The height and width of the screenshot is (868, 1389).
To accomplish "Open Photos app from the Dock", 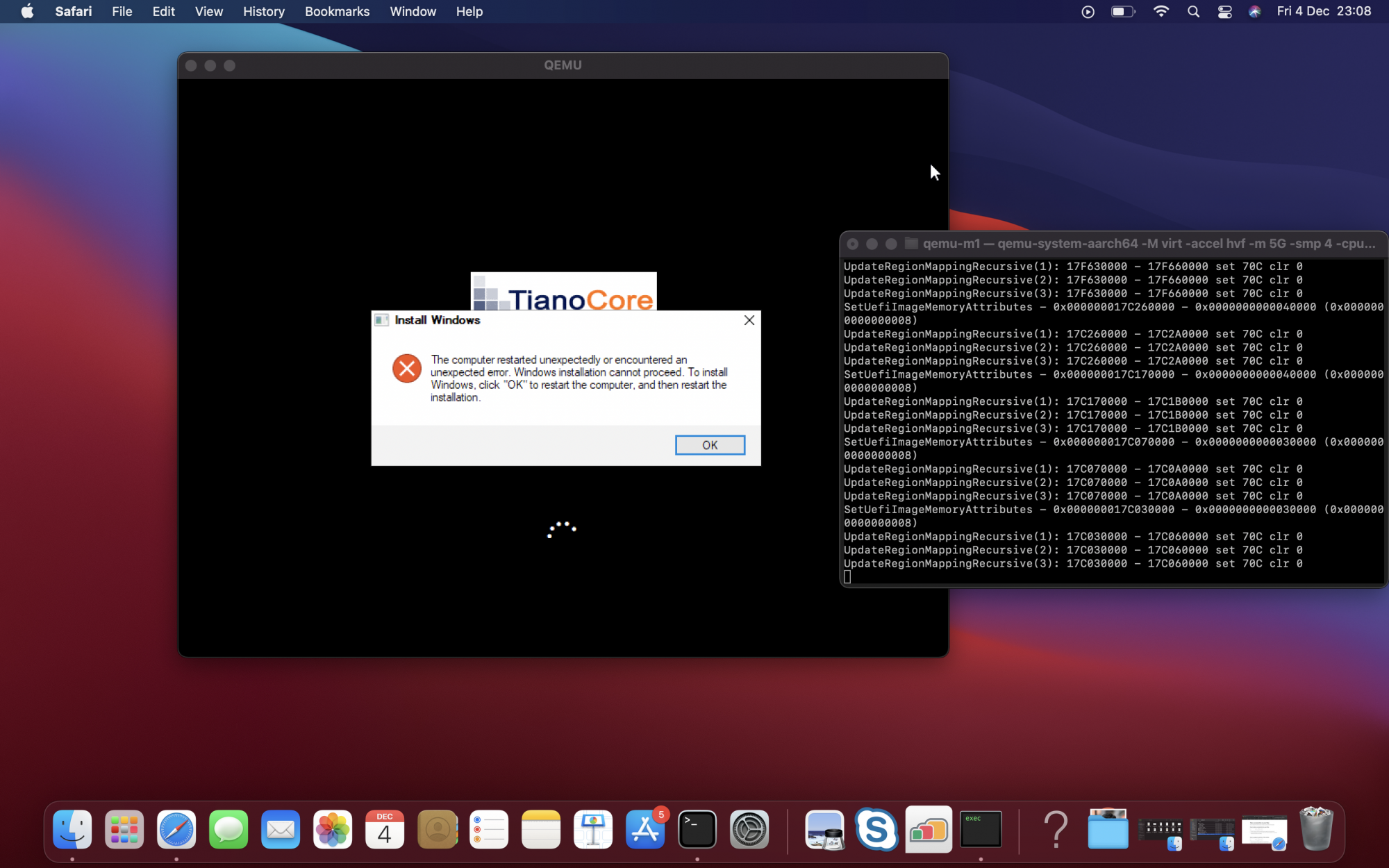I will coord(333,829).
